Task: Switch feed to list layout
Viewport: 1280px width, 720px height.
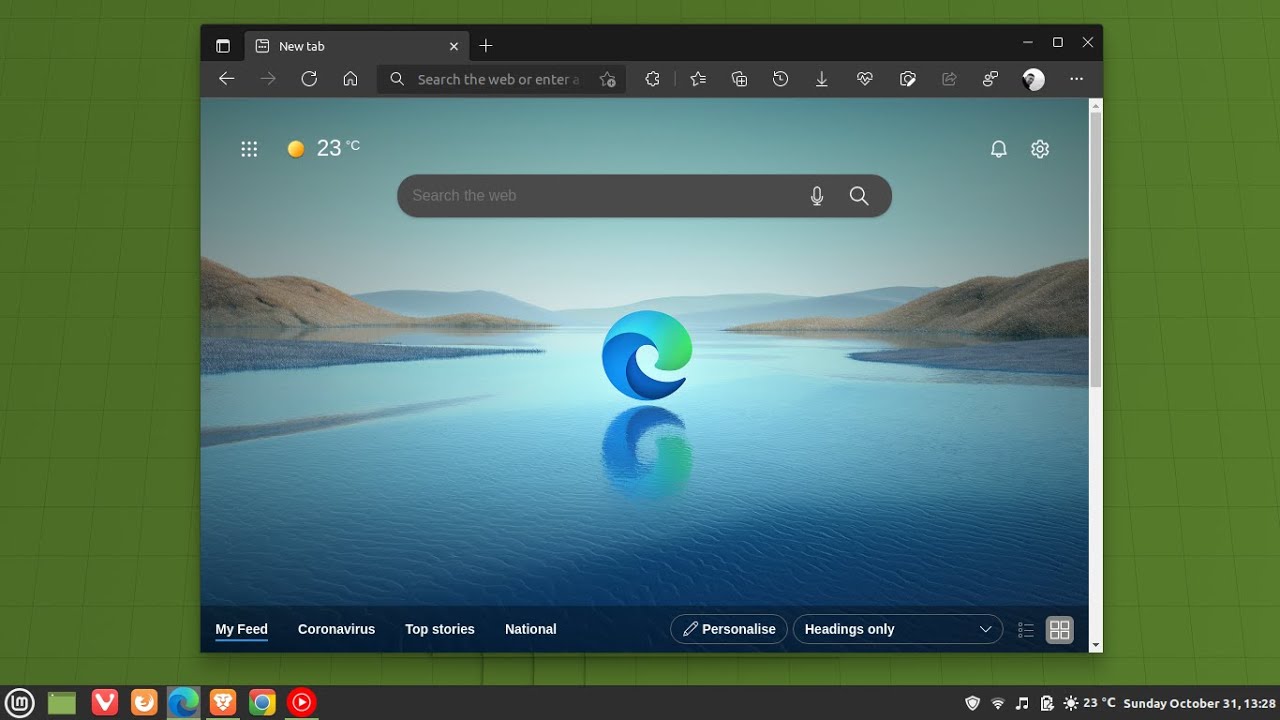Action: pyautogui.click(x=1026, y=629)
